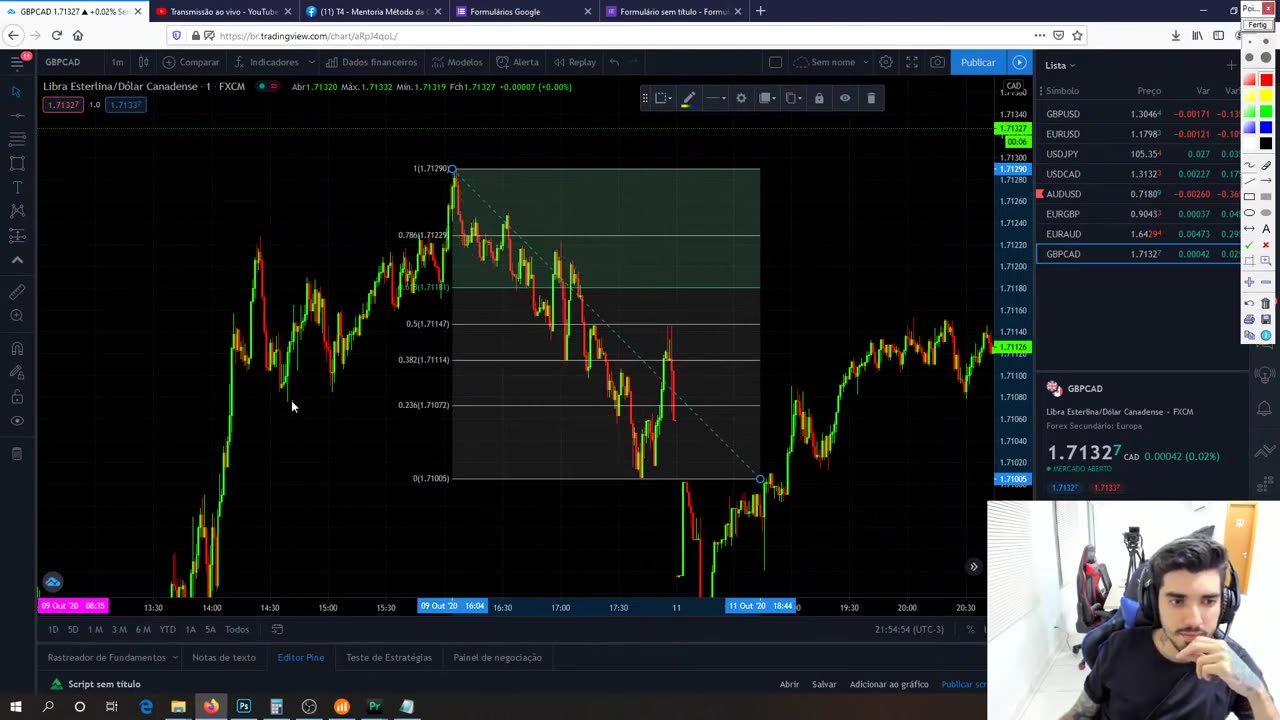Select the 1D range button
Viewport: 1280px width, 720px height.
[53, 629]
